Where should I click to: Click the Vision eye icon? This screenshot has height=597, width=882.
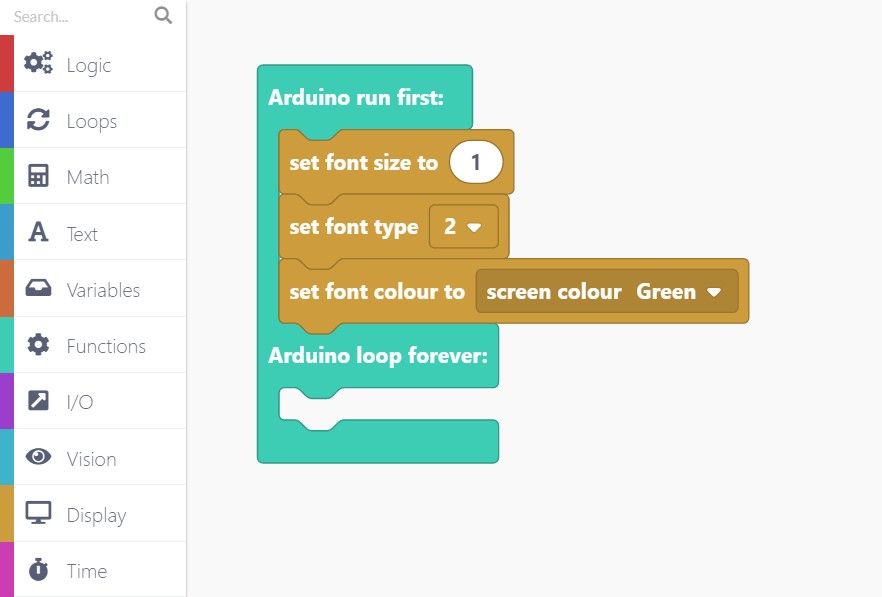(x=38, y=457)
